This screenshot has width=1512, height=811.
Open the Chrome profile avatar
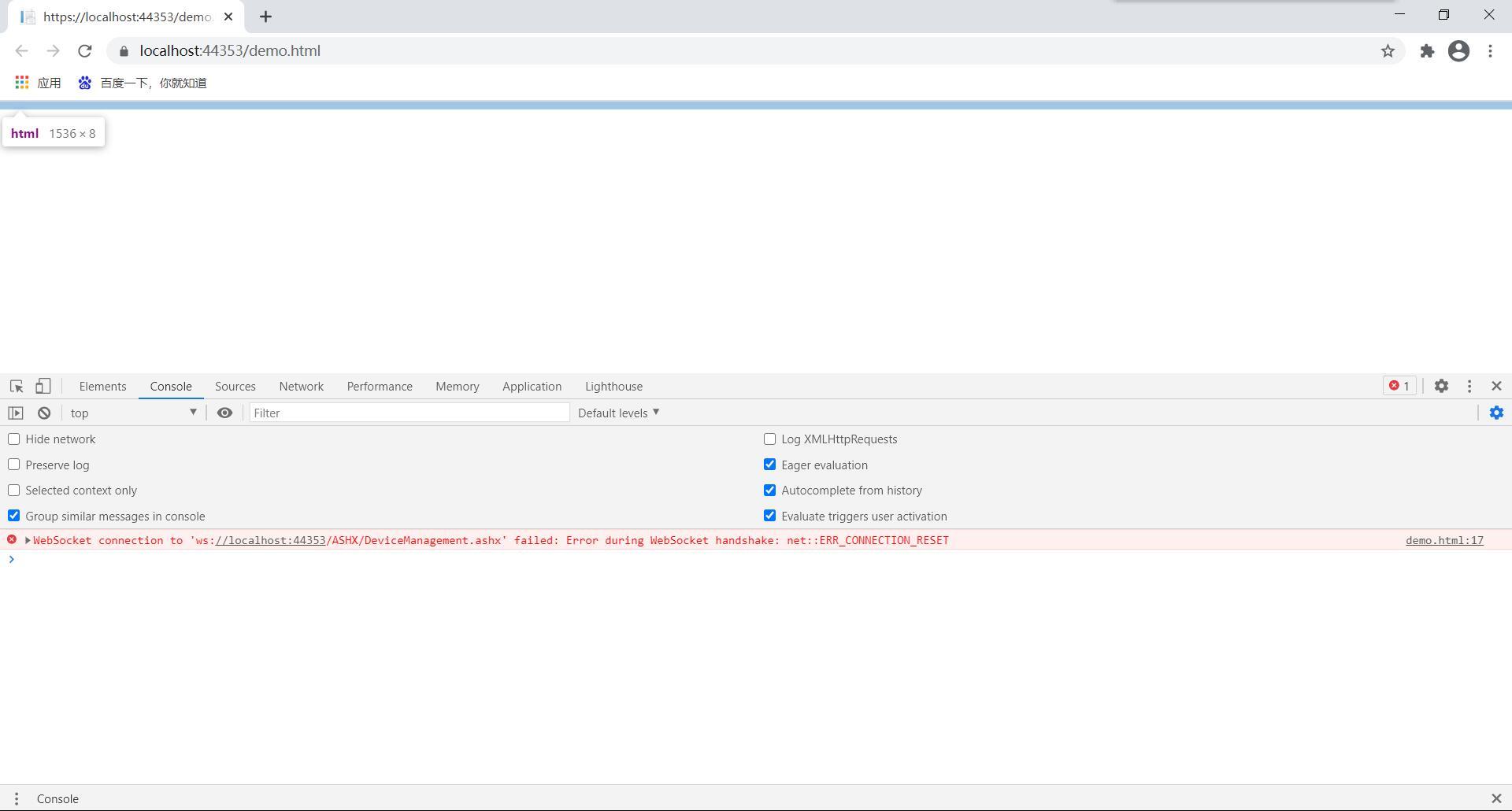coord(1458,51)
